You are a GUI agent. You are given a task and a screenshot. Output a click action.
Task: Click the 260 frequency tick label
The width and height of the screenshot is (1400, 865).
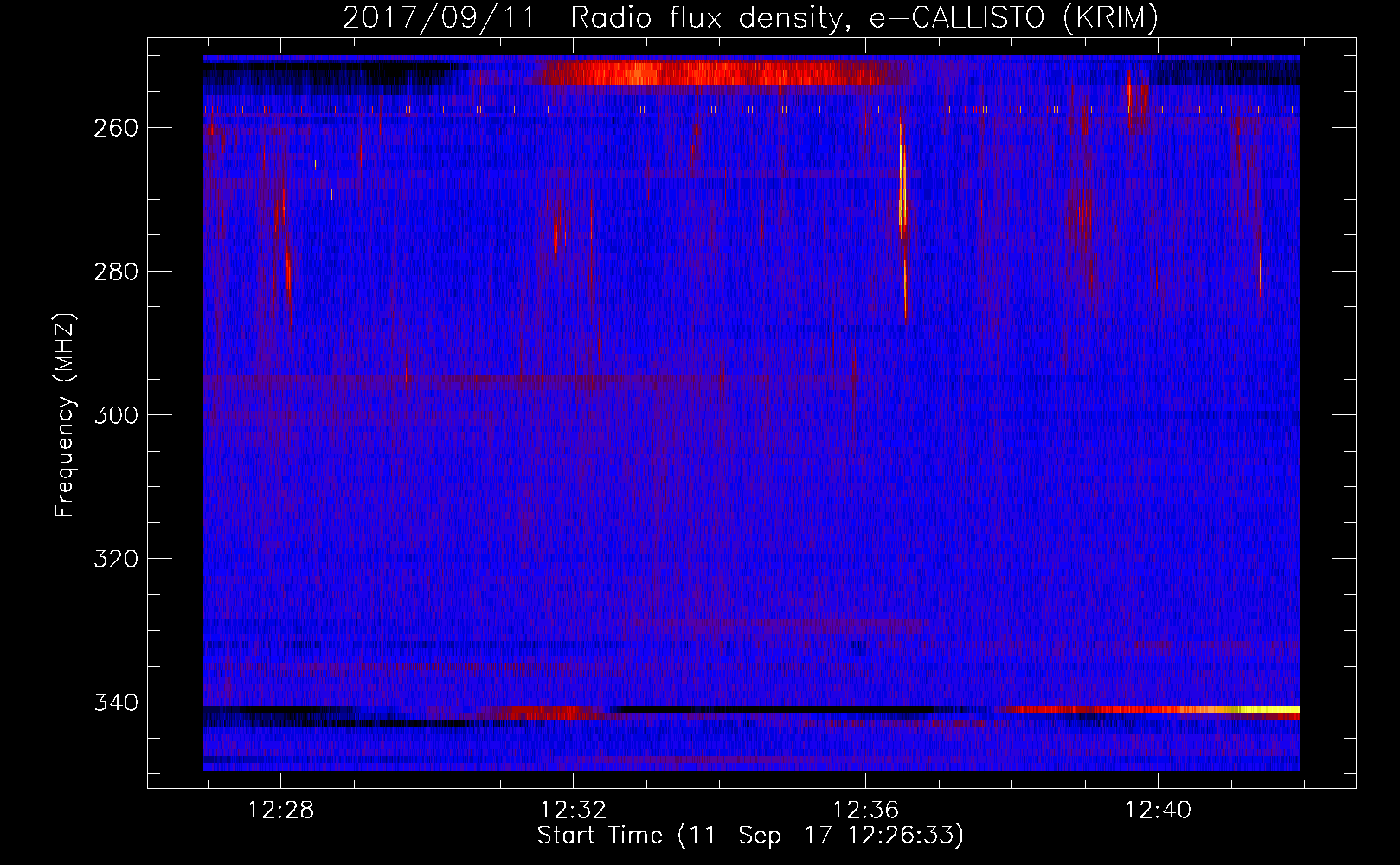pos(116,128)
